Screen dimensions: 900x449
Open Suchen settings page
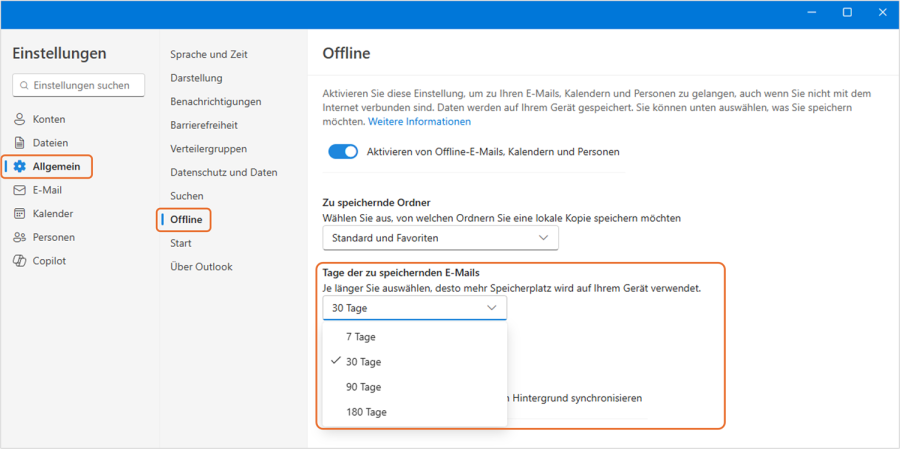[x=187, y=196]
